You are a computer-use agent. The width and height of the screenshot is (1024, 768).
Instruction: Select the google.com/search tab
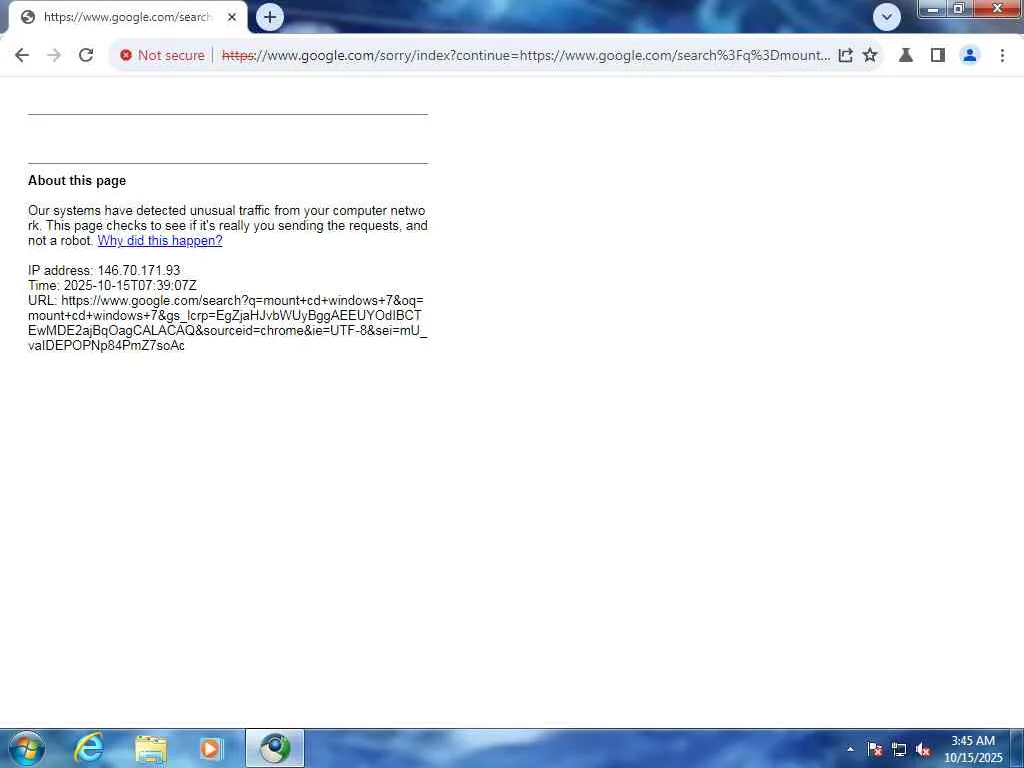[x=128, y=17]
